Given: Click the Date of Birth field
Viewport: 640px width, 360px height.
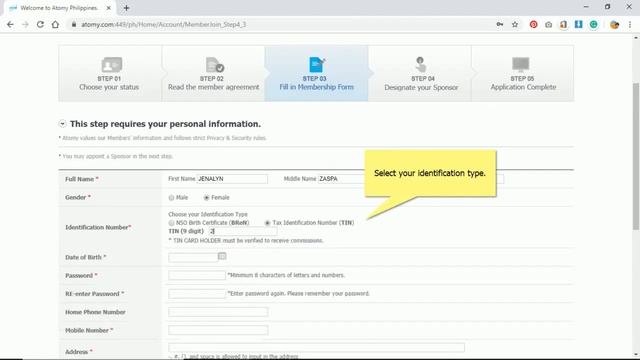Looking at the screenshot, I should (x=193, y=257).
